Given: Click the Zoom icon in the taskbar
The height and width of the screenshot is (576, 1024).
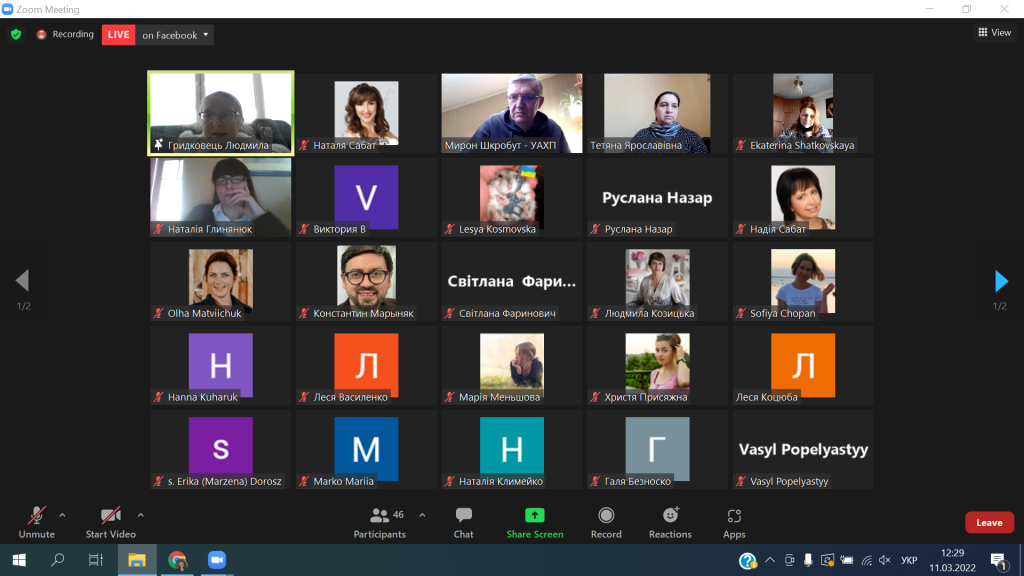Looking at the screenshot, I should (x=216, y=560).
